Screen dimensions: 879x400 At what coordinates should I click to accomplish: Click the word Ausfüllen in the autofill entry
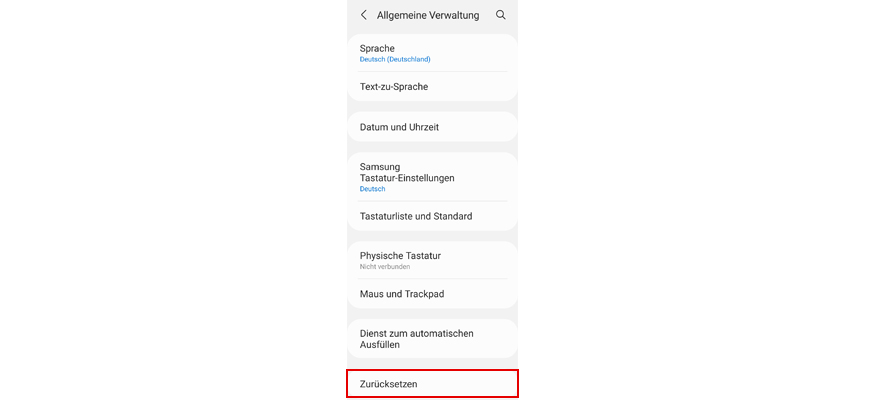click(x=380, y=345)
